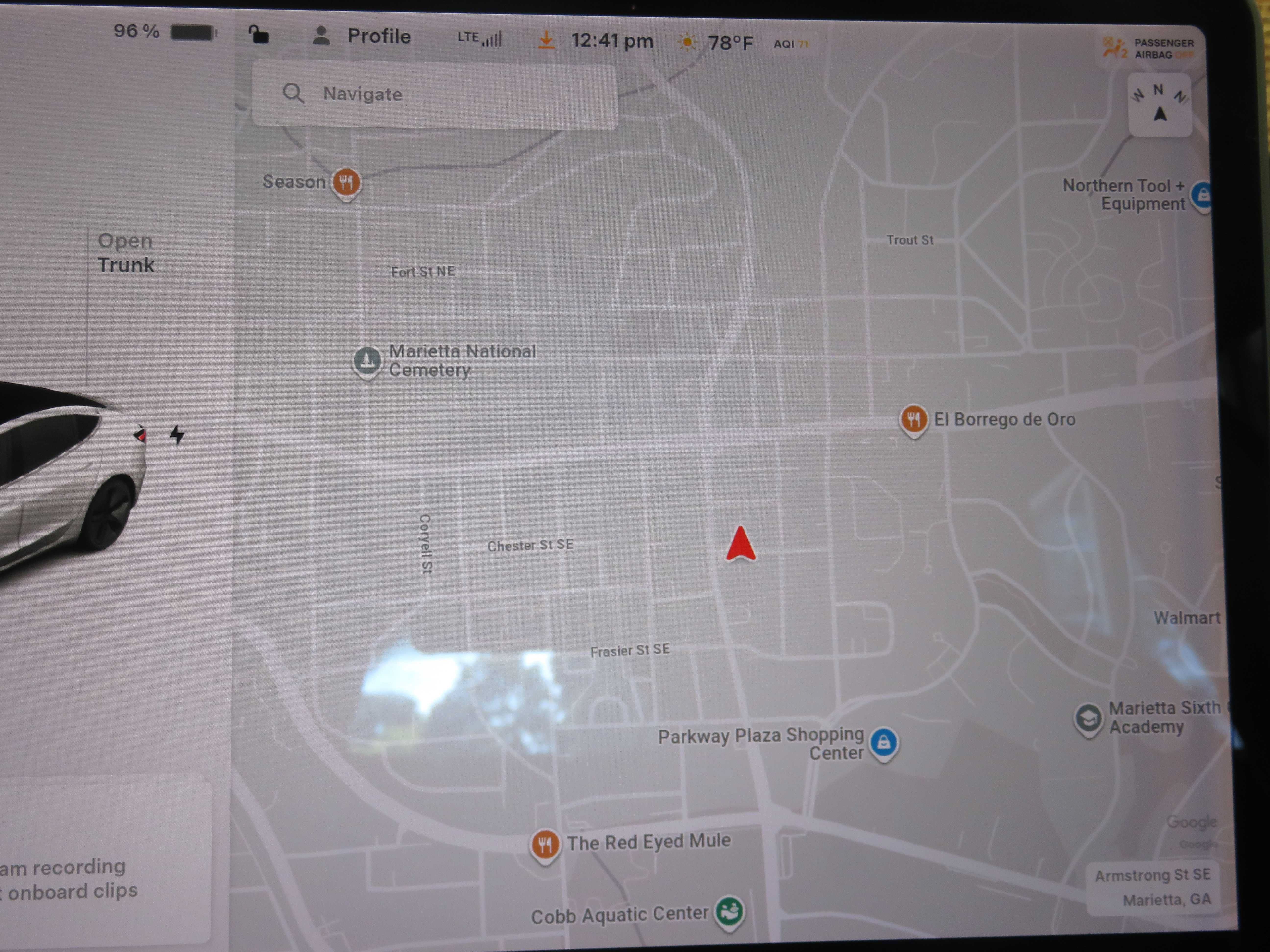Select the Season restaurant pin
This screenshot has height=952, width=1270.
click(346, 184)
